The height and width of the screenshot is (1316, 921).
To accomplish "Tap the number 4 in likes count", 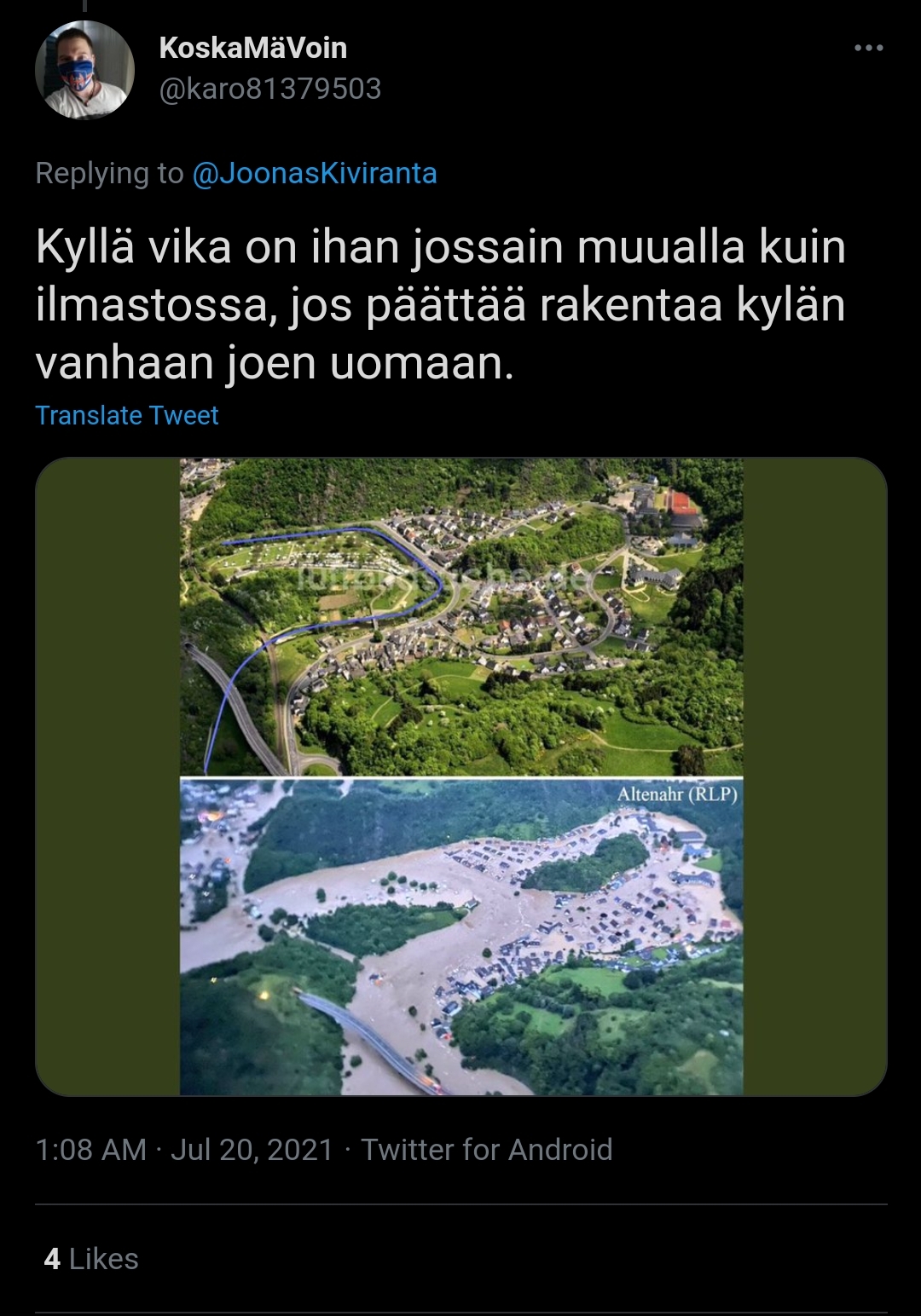I will 52,1259.
